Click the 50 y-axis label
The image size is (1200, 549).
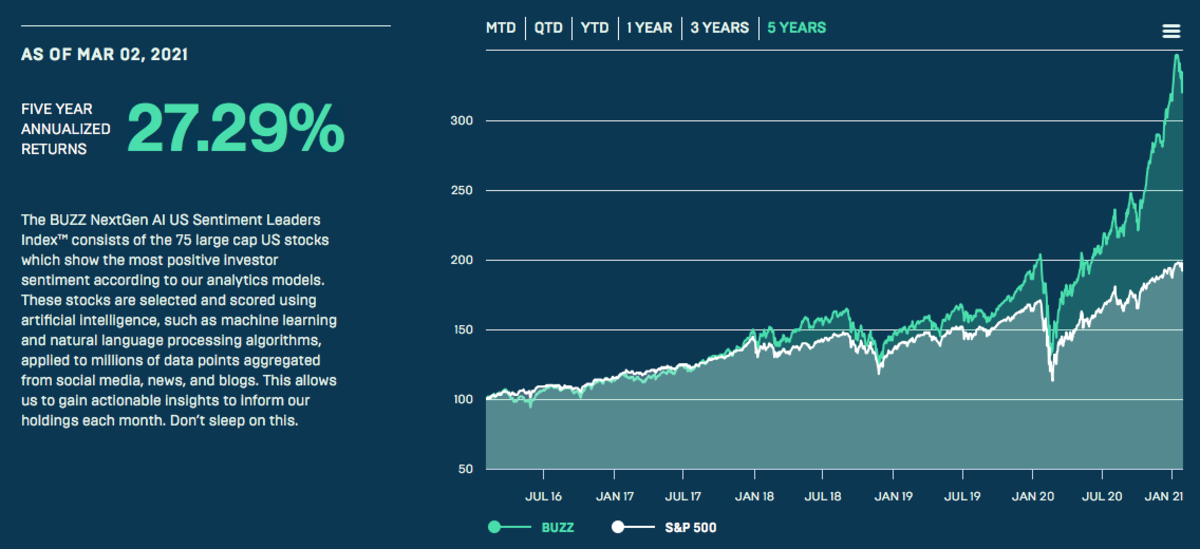point(465,469)
